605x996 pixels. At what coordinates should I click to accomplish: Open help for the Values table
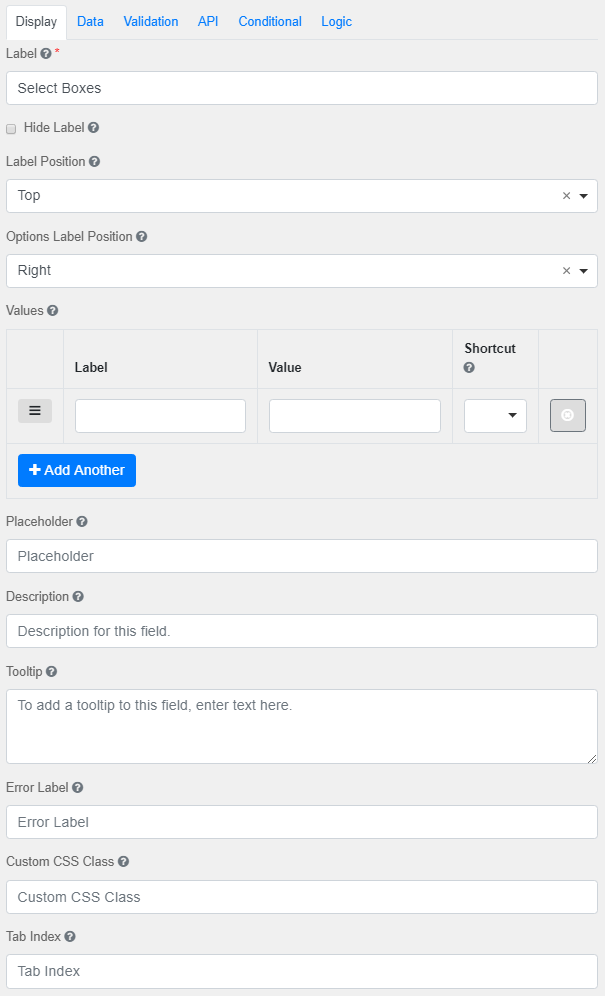coord(54,311)
